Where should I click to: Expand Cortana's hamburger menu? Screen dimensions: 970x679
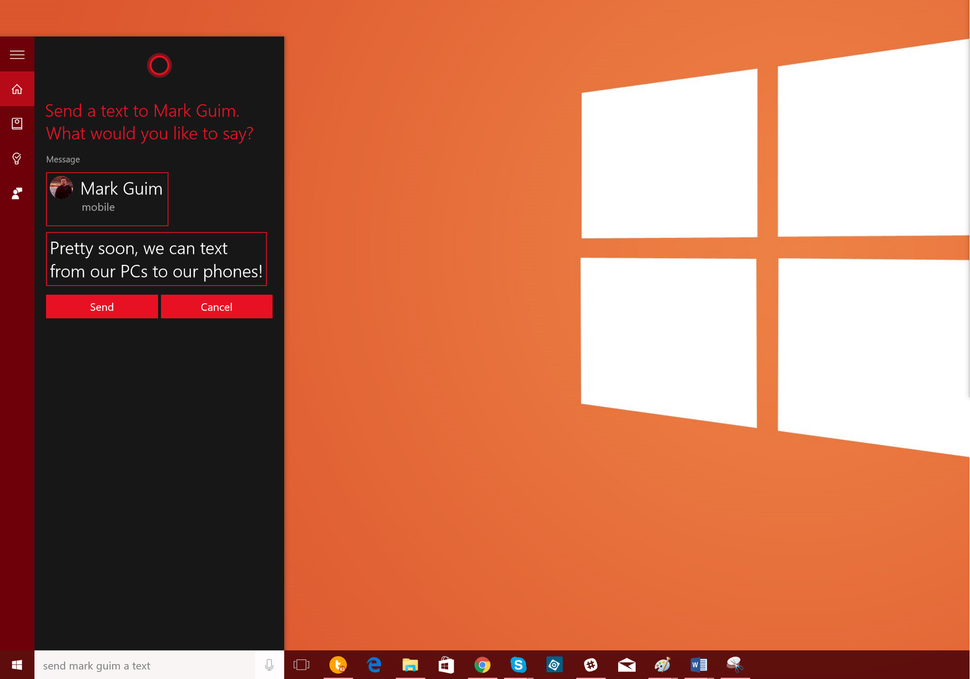click(17, 55)
